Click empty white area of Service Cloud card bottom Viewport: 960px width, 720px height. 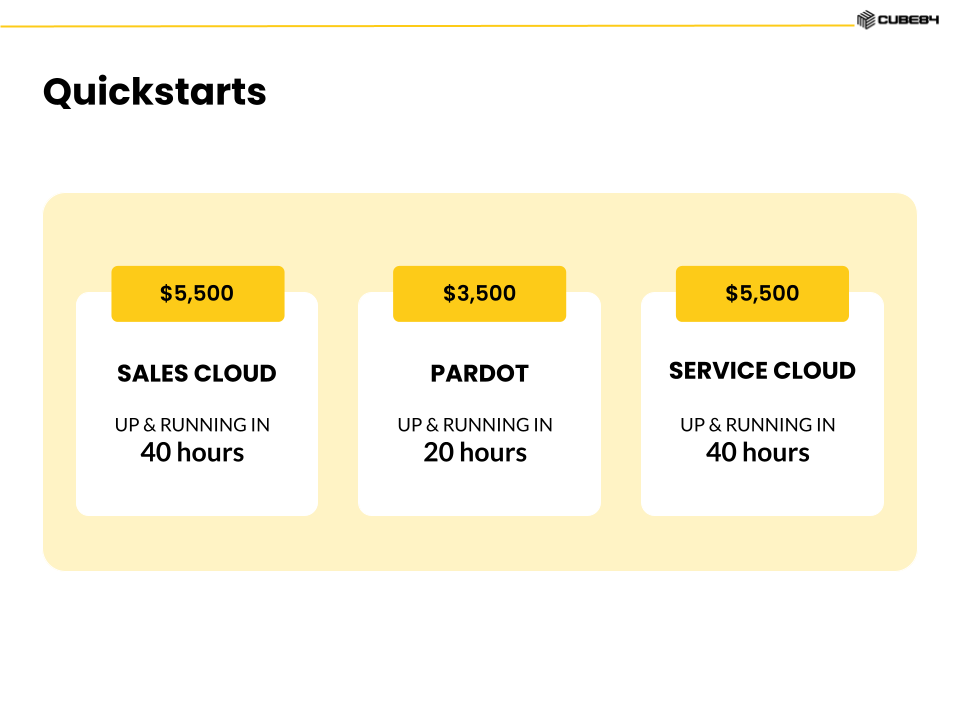[762, 493]
